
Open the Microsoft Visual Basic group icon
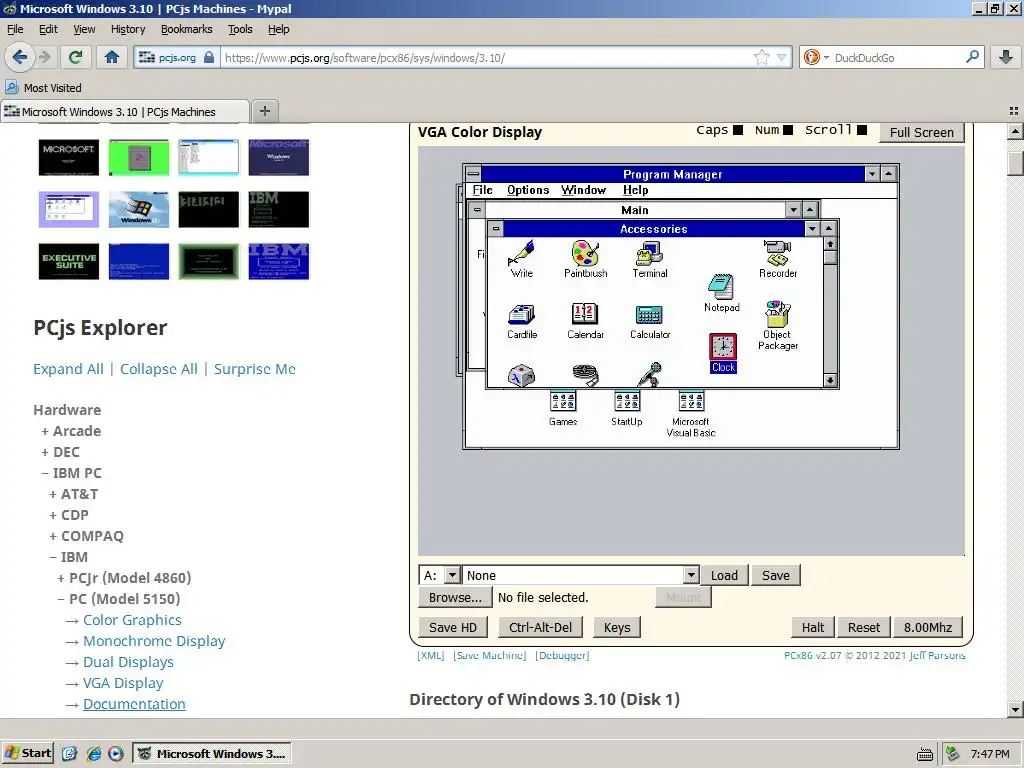tap(691, 414)
